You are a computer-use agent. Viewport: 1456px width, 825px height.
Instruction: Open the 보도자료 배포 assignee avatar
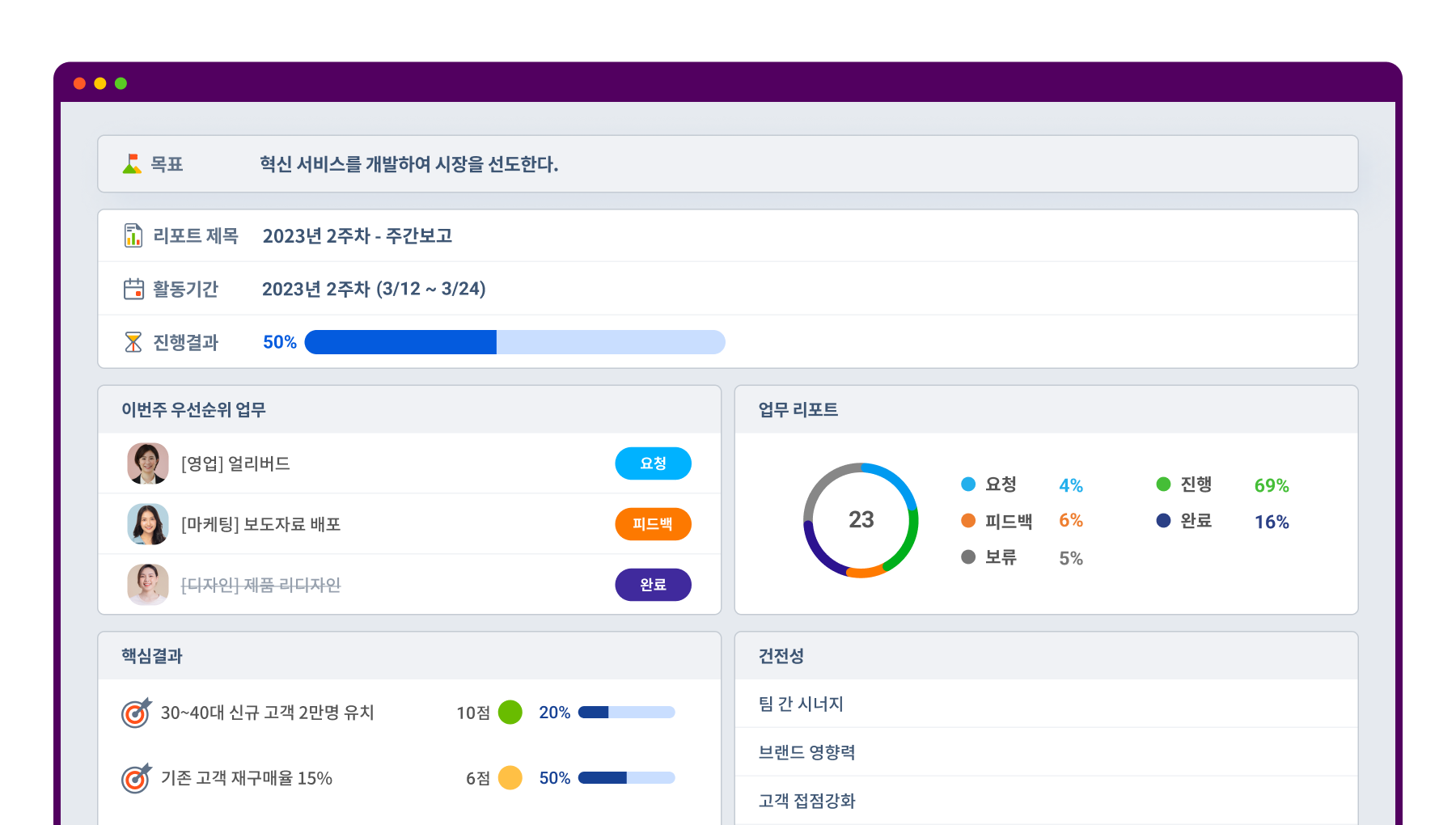[148, 524]
